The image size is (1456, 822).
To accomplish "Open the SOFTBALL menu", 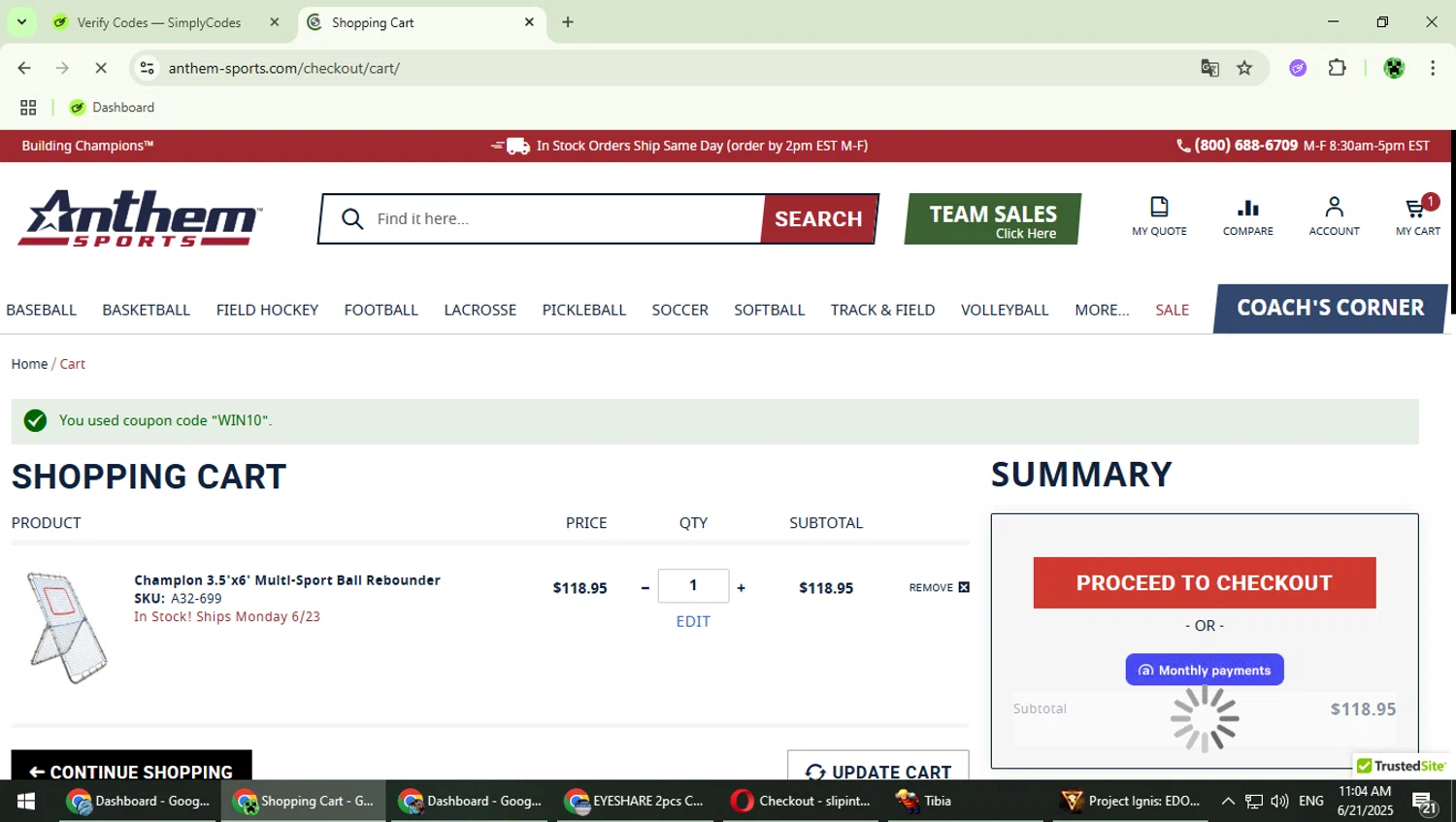I will point(769,310).
